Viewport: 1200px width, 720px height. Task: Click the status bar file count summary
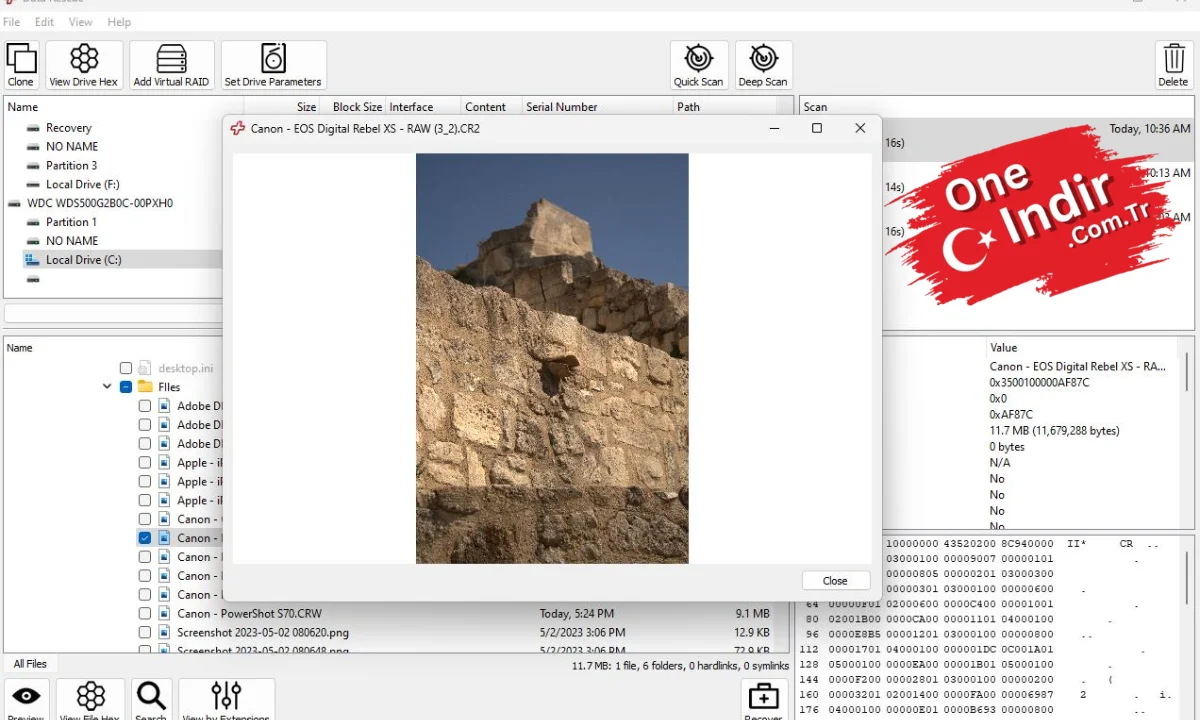(x=680, y=666)
